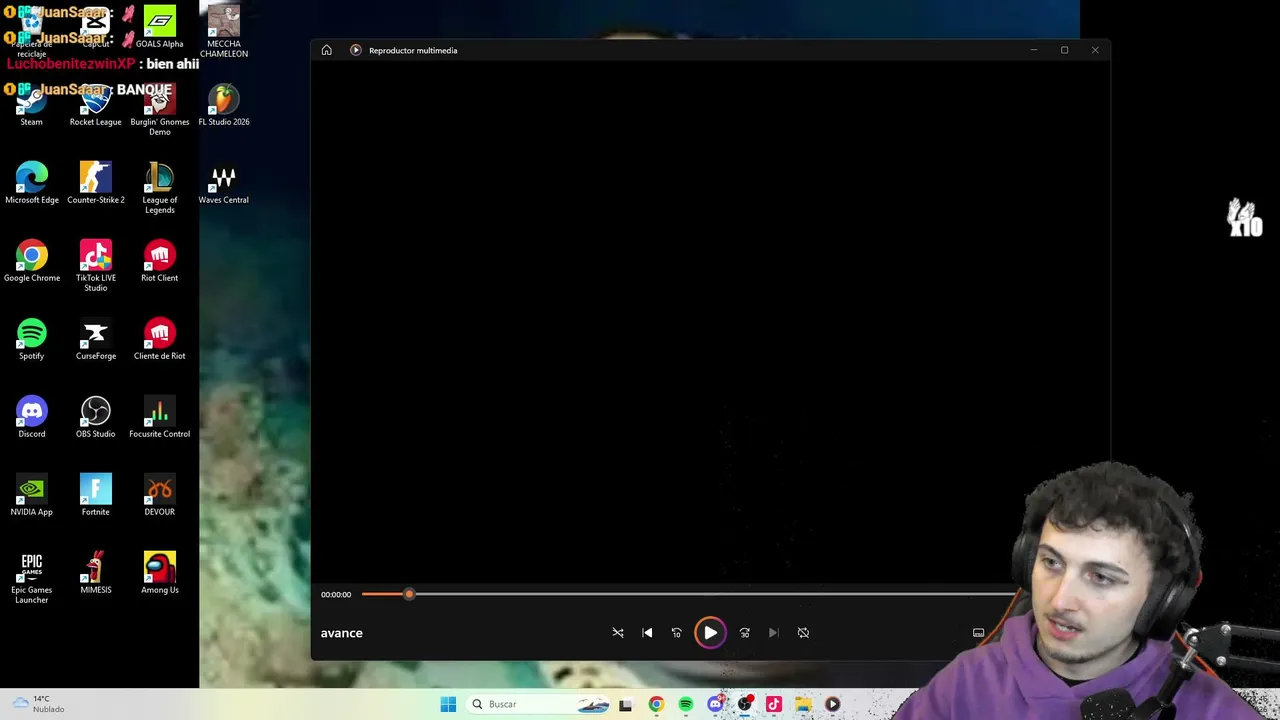Start playback with the Play button
Screen dimensions: 1280x720
pos(710,633)
